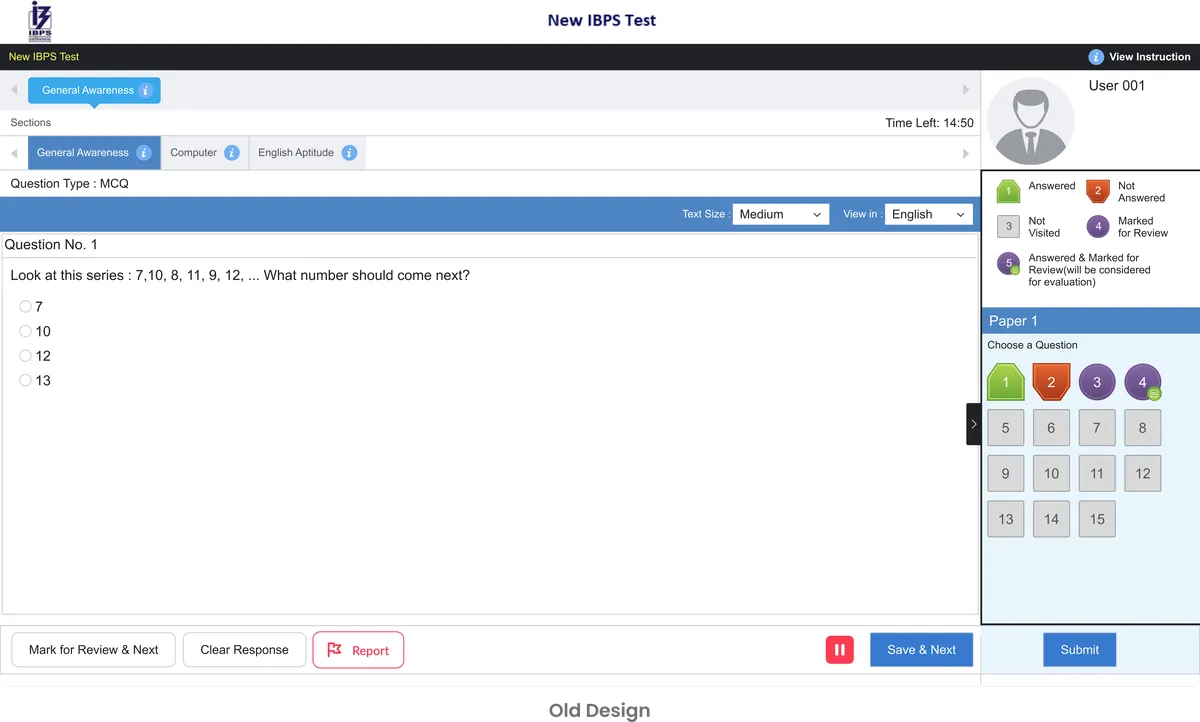Select answer option 7
The width and height of the screenshot is (1200, 722).
[26, 307]
